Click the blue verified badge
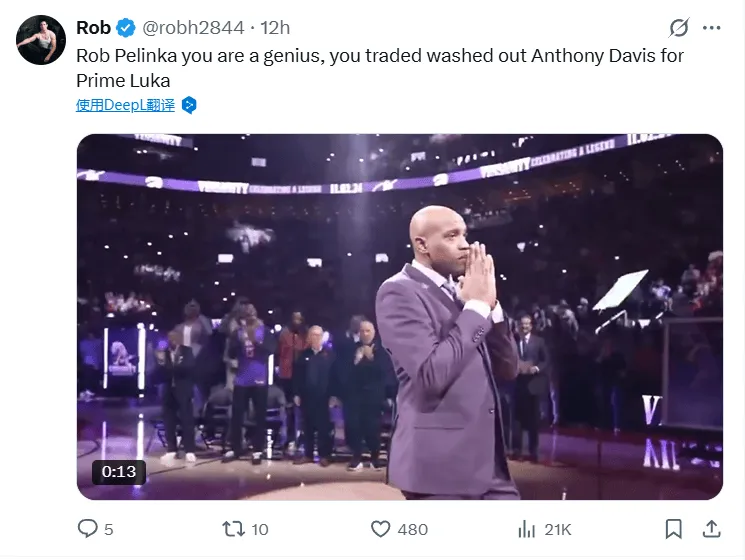Screen dimensions: 745x560 point(127,27)
